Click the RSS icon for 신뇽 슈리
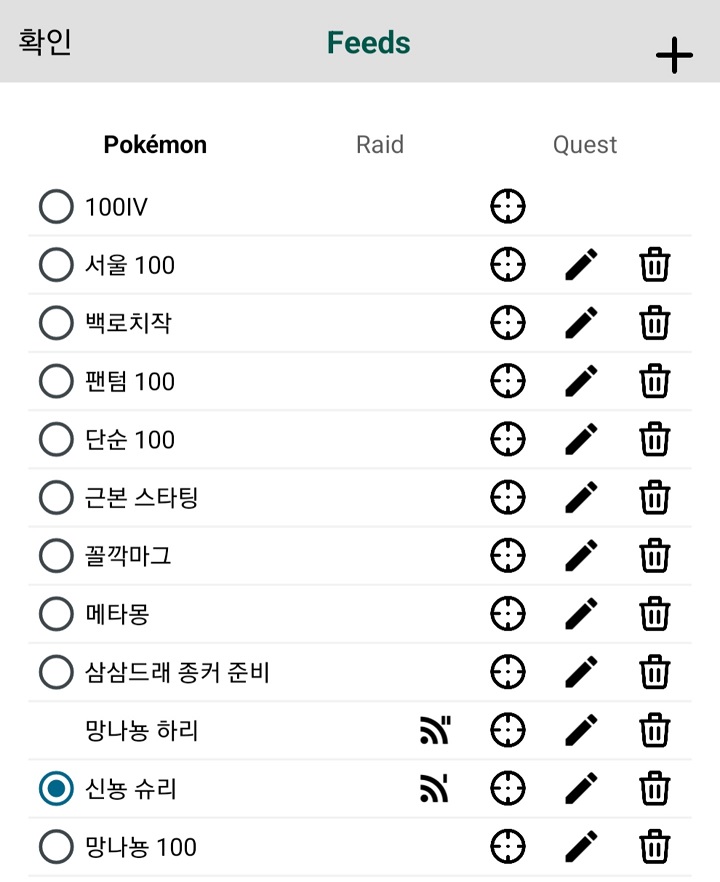This screenshot has width=720, height=882. (434, 789)
